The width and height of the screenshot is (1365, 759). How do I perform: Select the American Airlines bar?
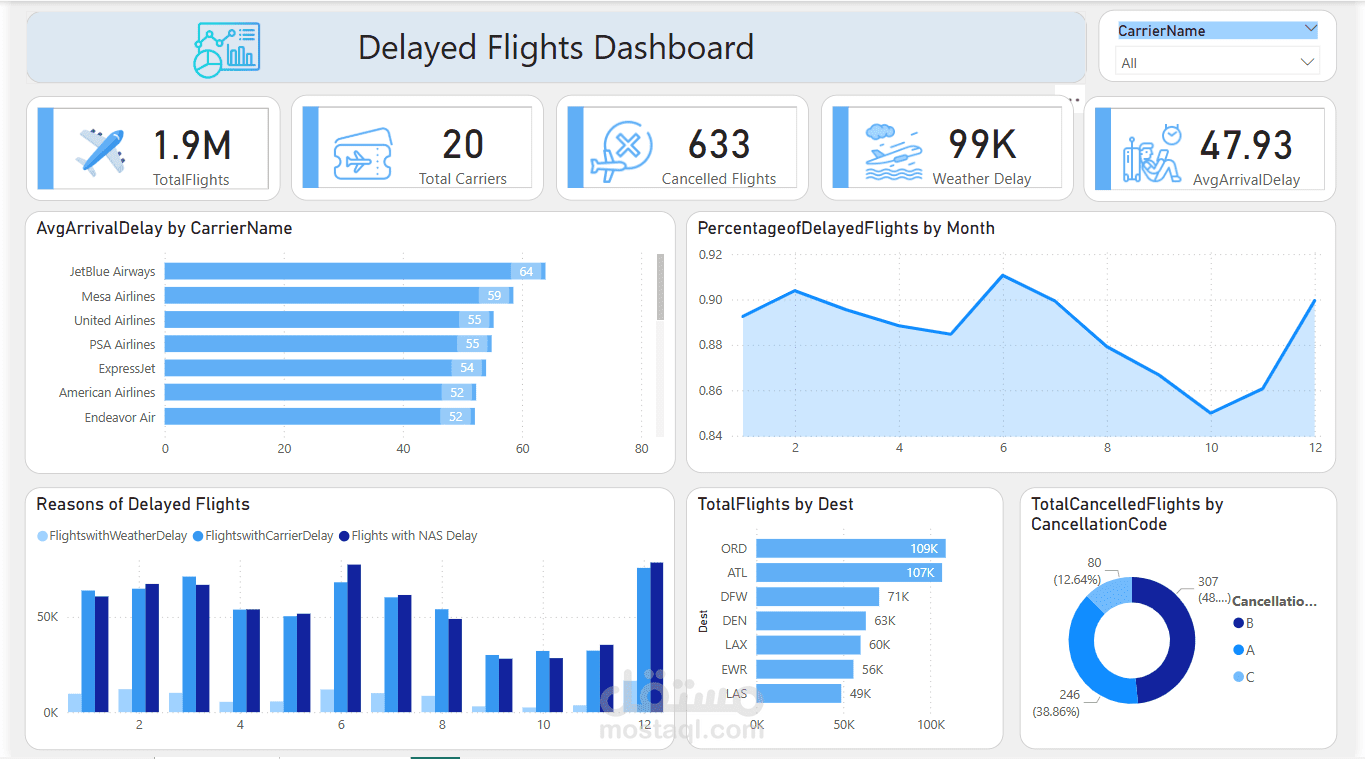click(x=320, y=392)
